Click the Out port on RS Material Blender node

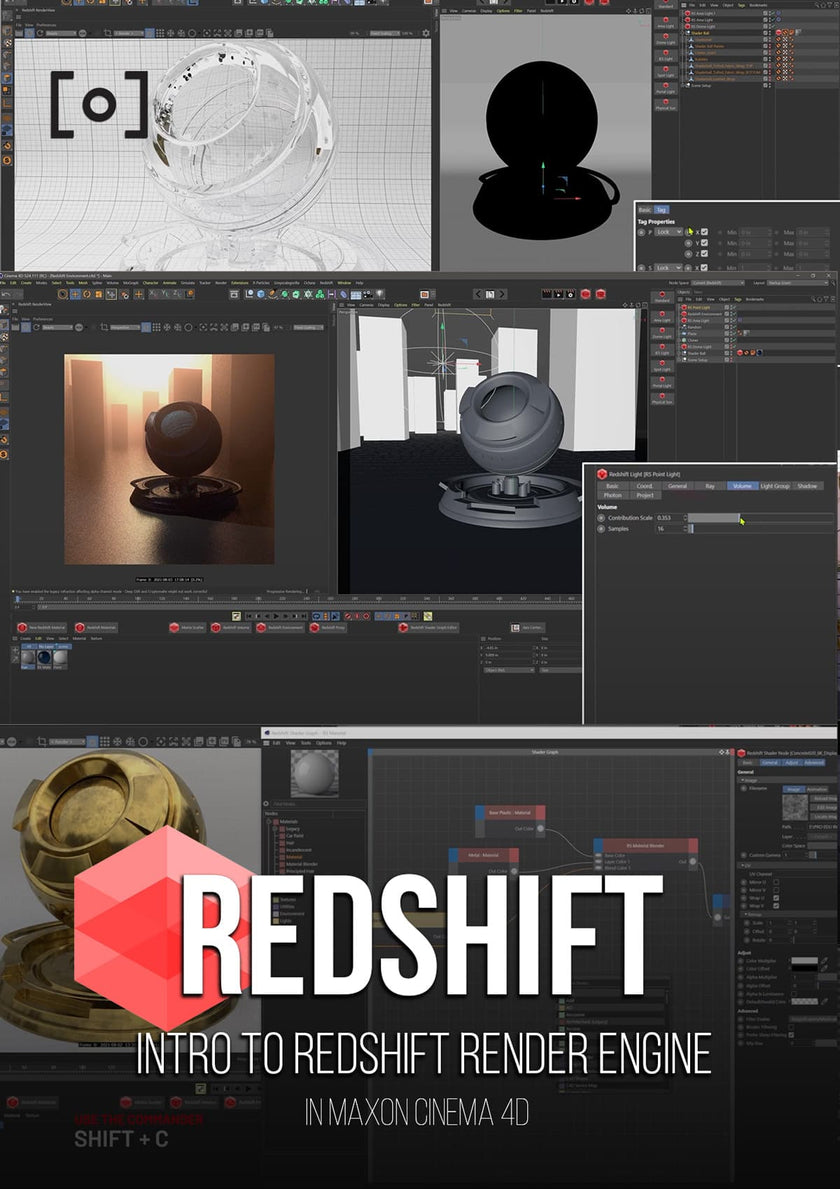tap(693, 861)
